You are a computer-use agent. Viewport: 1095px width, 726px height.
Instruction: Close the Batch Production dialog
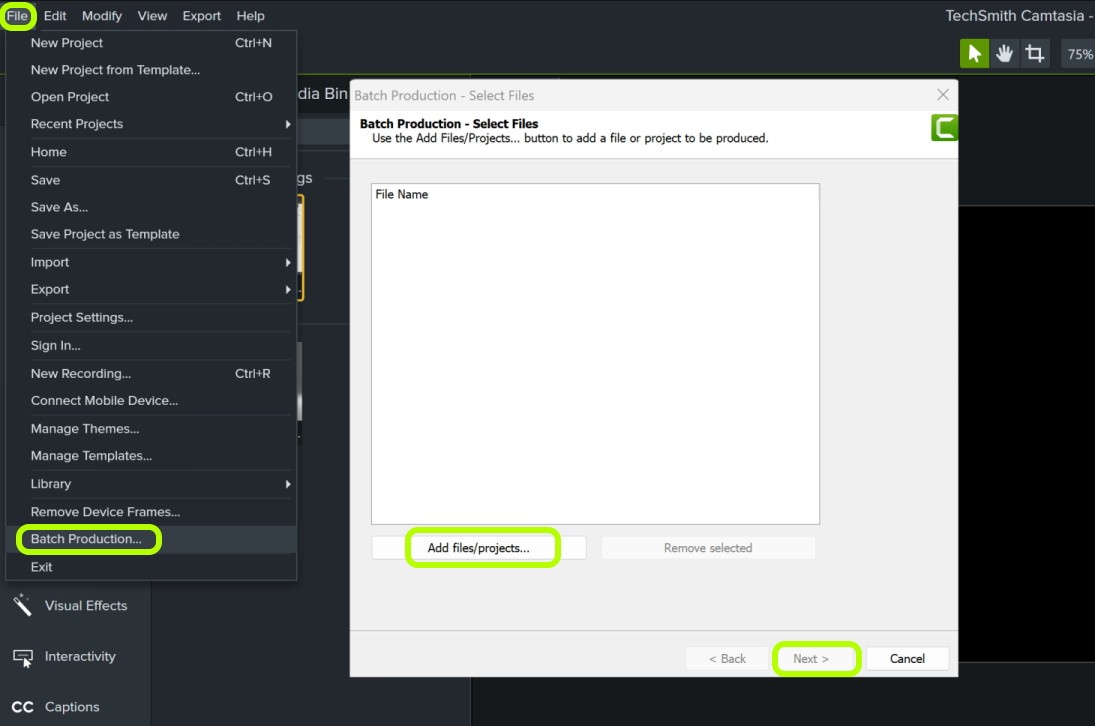[942, 95]
